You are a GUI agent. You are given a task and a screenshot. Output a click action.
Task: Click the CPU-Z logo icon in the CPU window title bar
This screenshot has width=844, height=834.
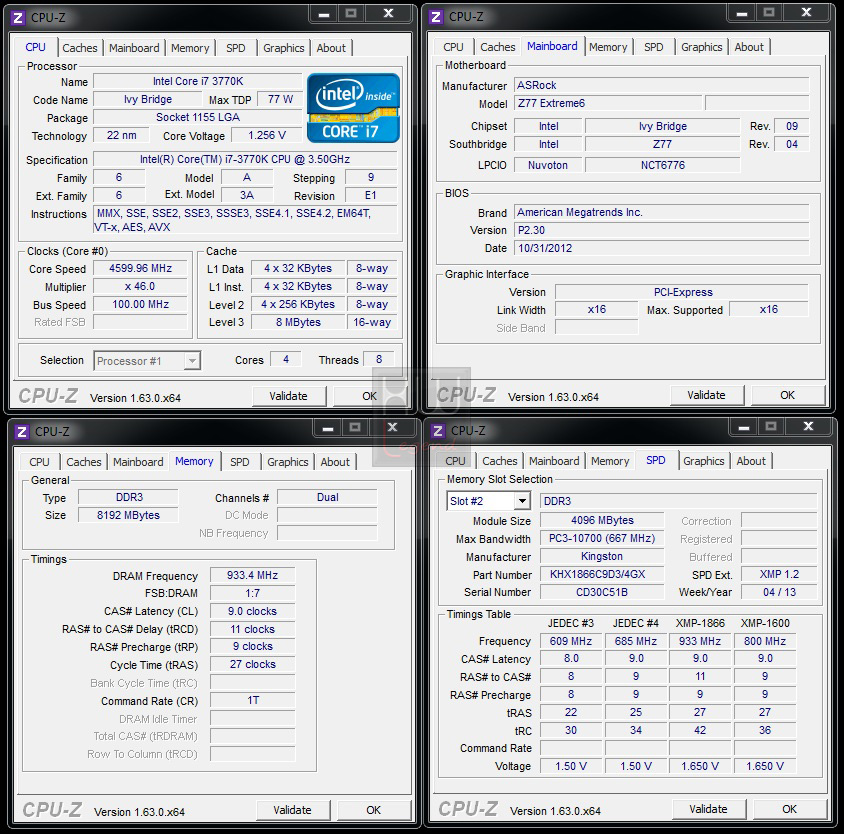(18, 18)
